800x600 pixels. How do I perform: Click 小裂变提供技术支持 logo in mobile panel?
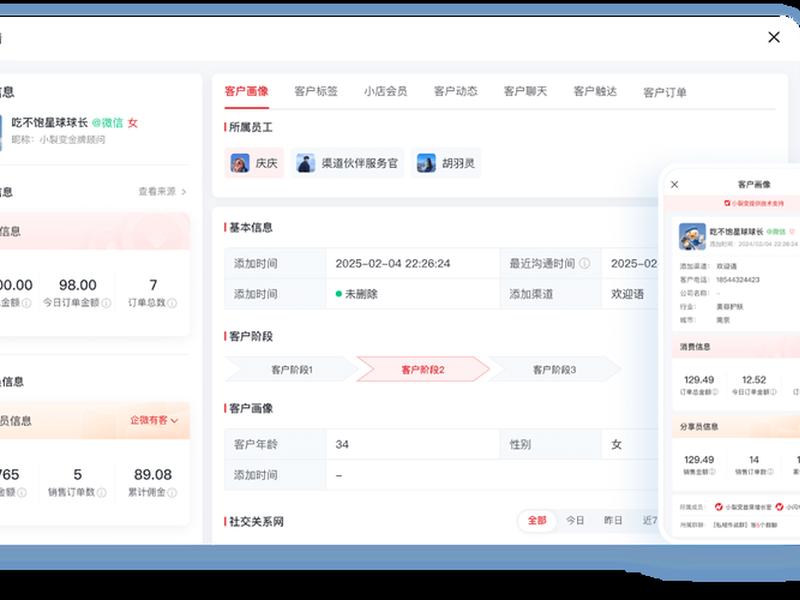pos(727,203)
